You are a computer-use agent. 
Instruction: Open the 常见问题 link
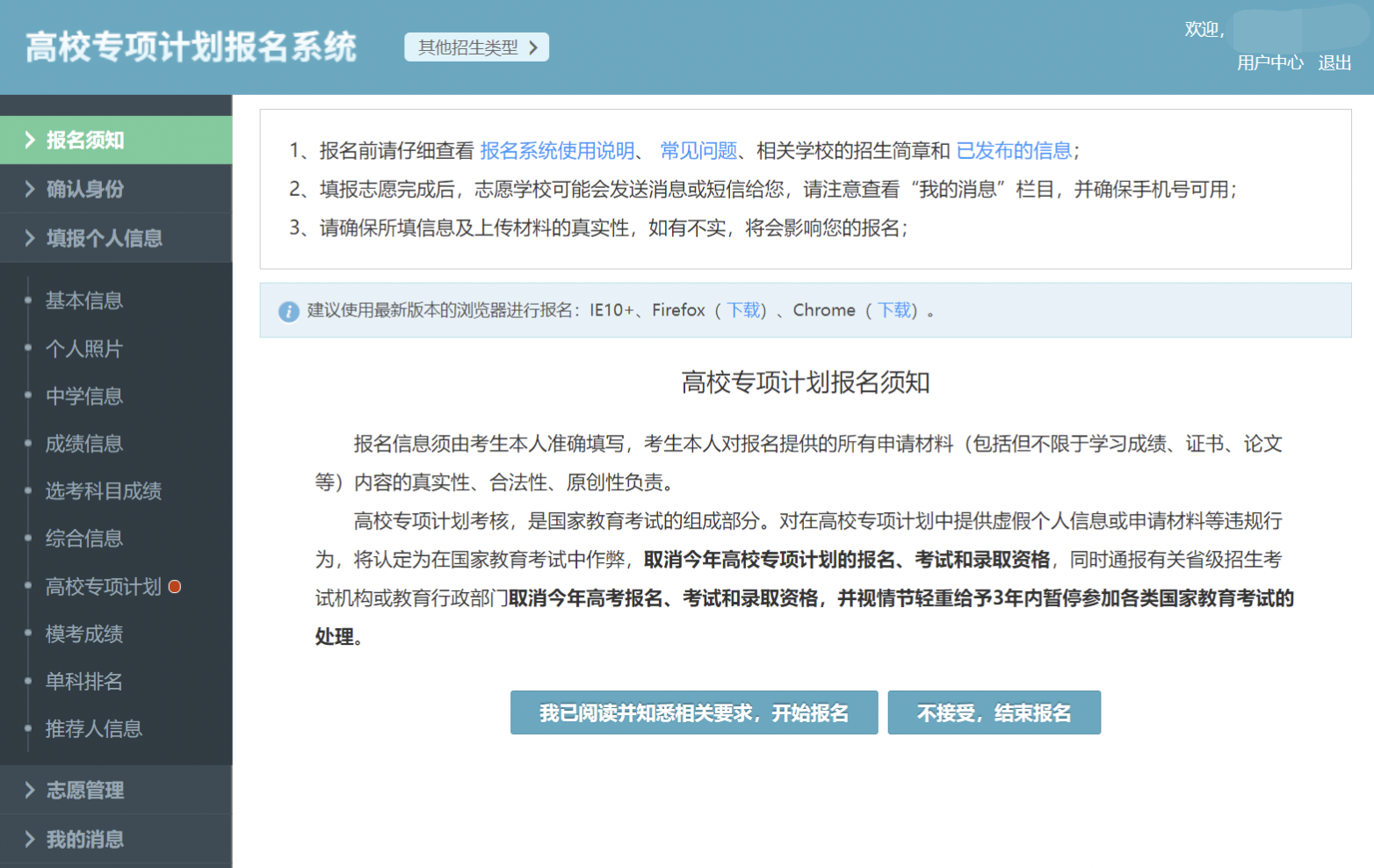pyautogui.click(x=698, y=151)
